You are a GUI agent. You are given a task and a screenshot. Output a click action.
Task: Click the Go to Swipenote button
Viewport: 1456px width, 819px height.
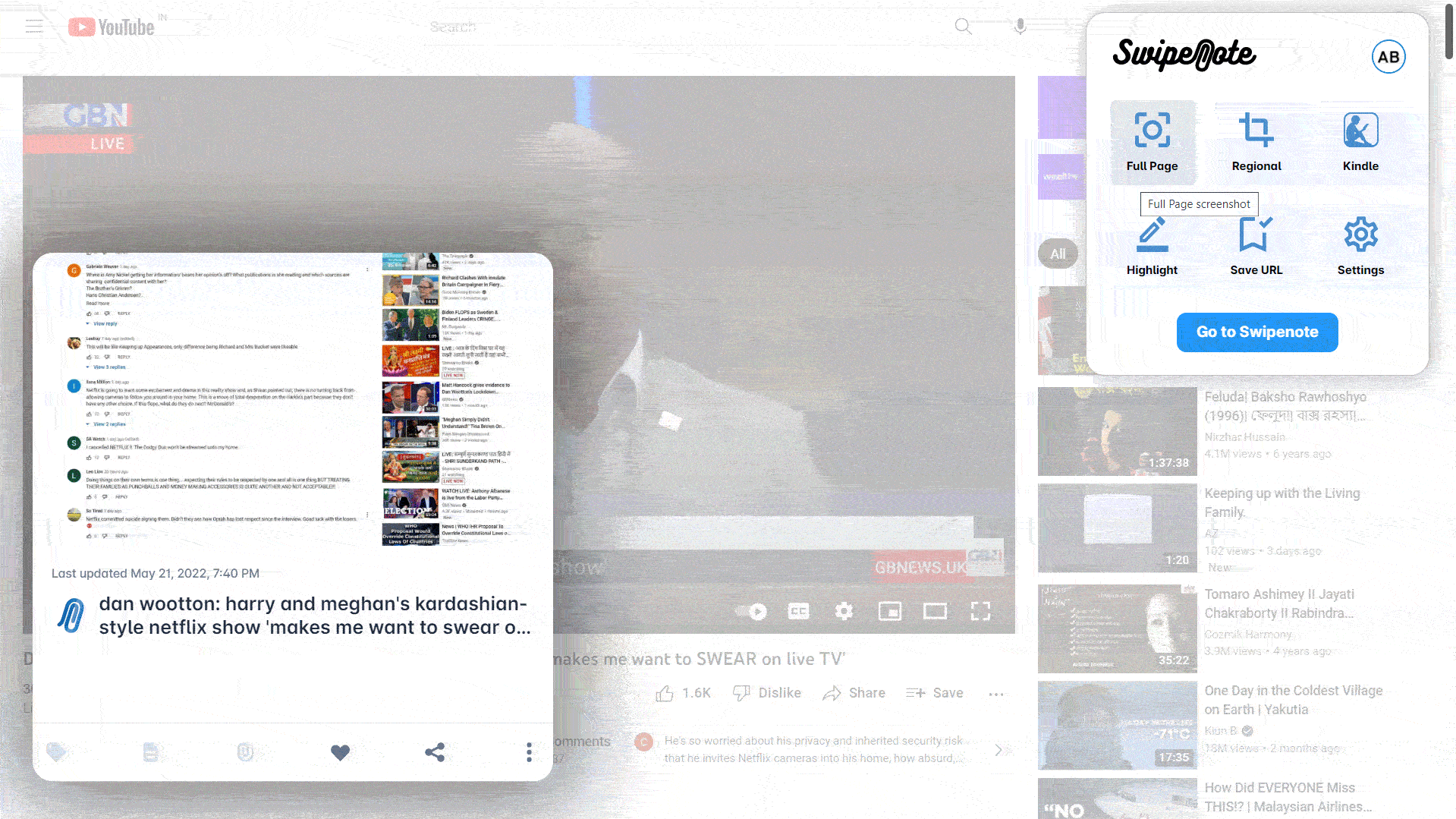tap(1257, 332)
